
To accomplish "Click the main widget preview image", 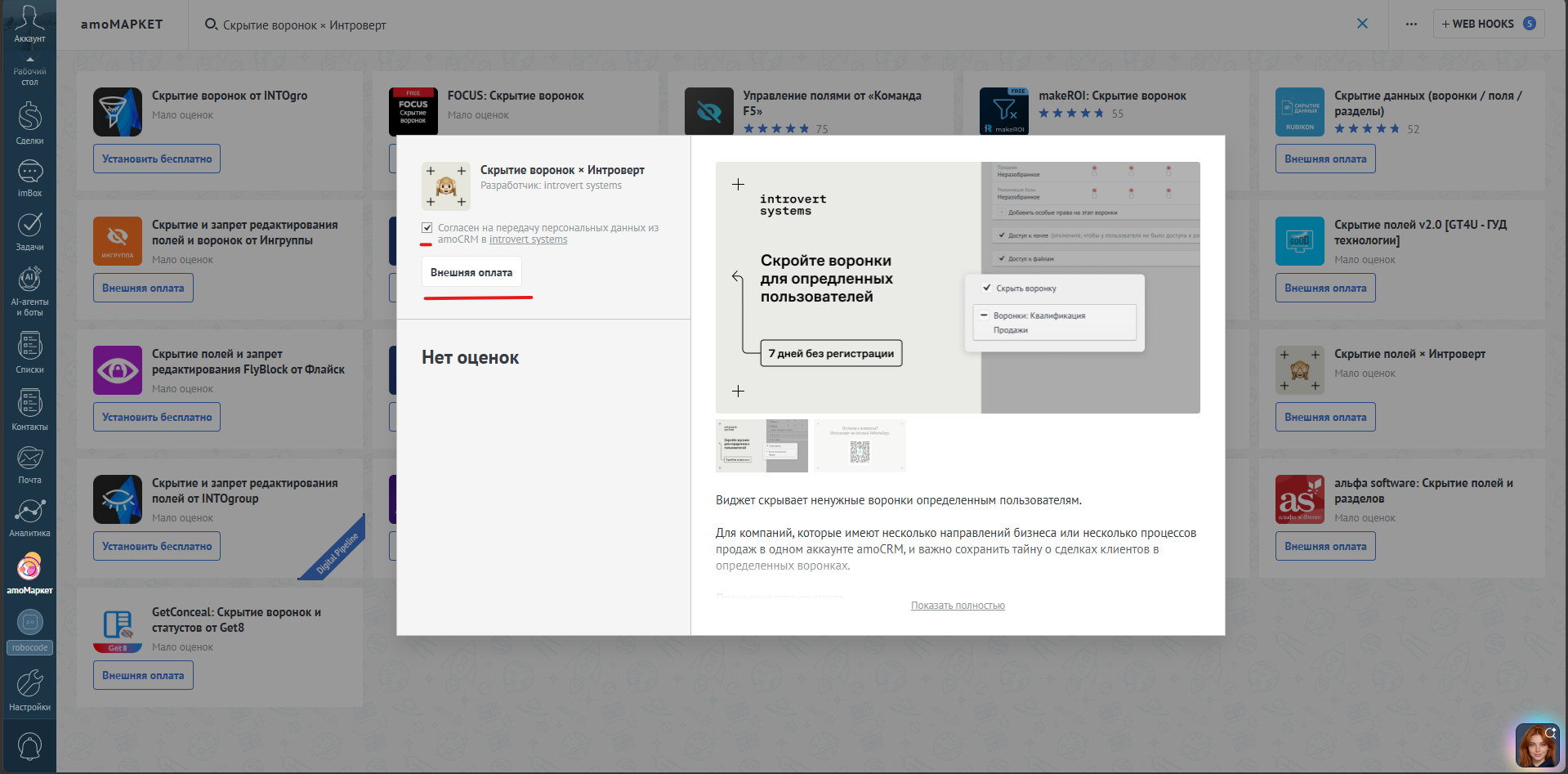I will [x=958, y=288].
